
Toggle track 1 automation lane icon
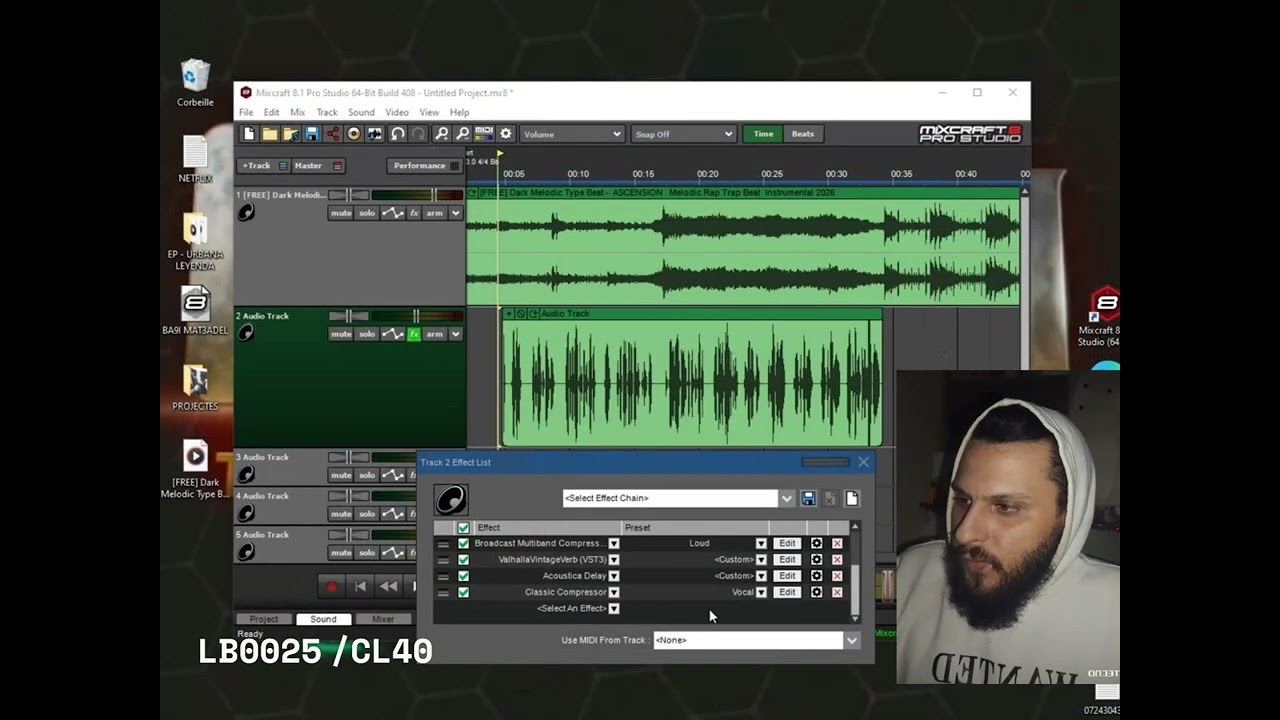(x=392, y=213)
